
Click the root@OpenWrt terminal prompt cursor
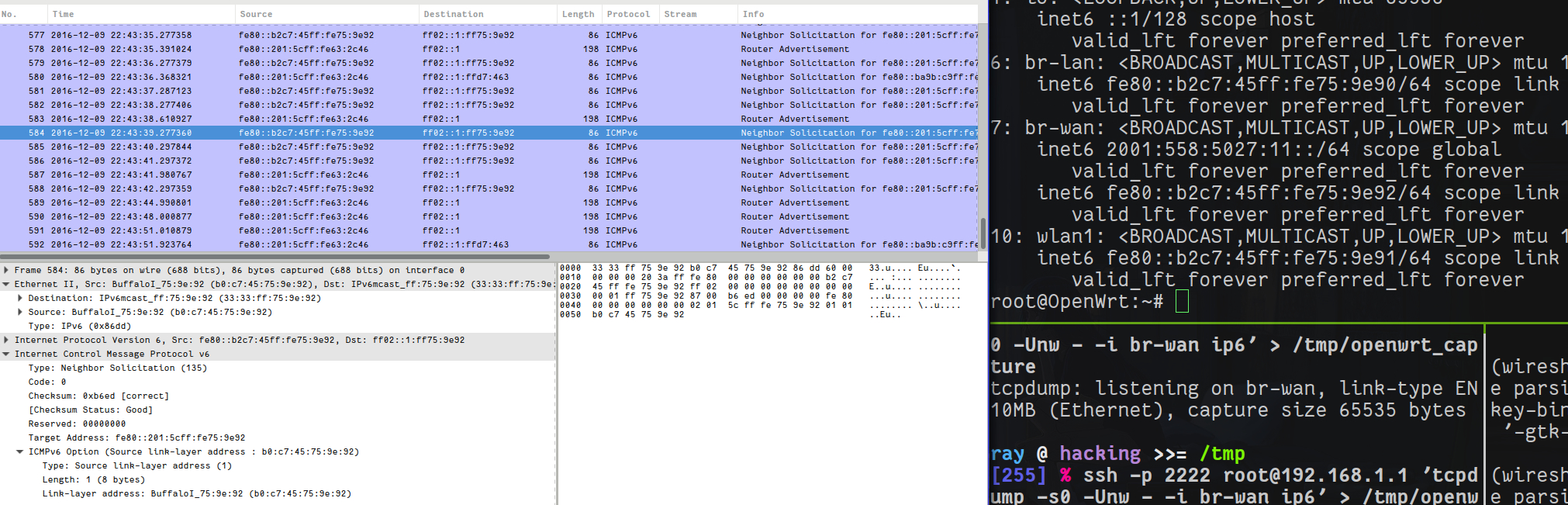[x=1182, y=301]
